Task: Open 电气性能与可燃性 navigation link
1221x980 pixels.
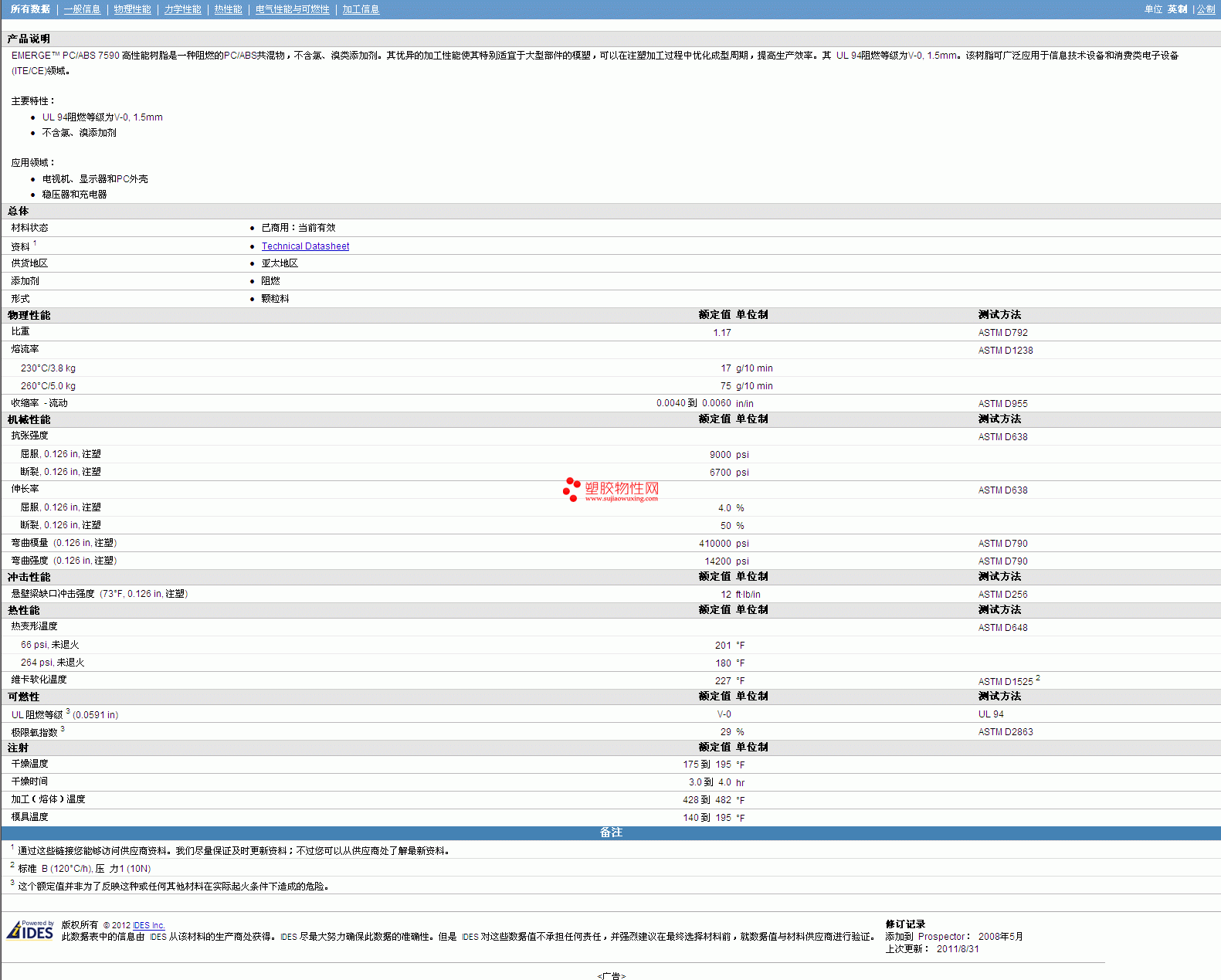Action: 292,9
